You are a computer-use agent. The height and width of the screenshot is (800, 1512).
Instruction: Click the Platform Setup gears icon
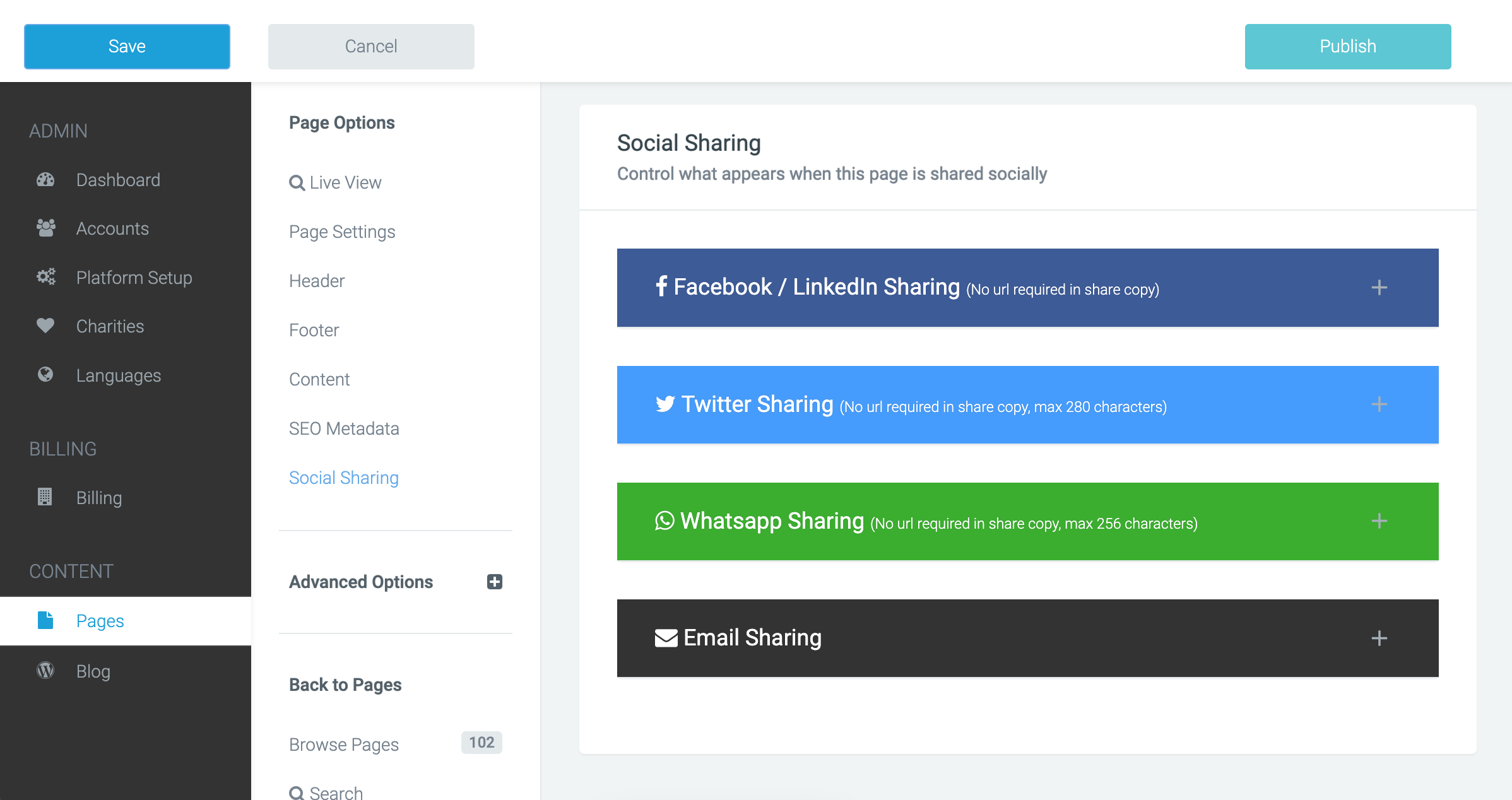coord(45,277)
